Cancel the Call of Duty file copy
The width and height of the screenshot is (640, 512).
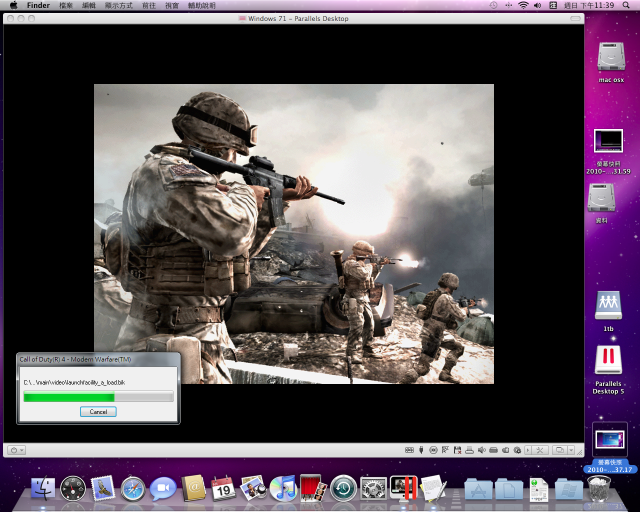point(98,412)
